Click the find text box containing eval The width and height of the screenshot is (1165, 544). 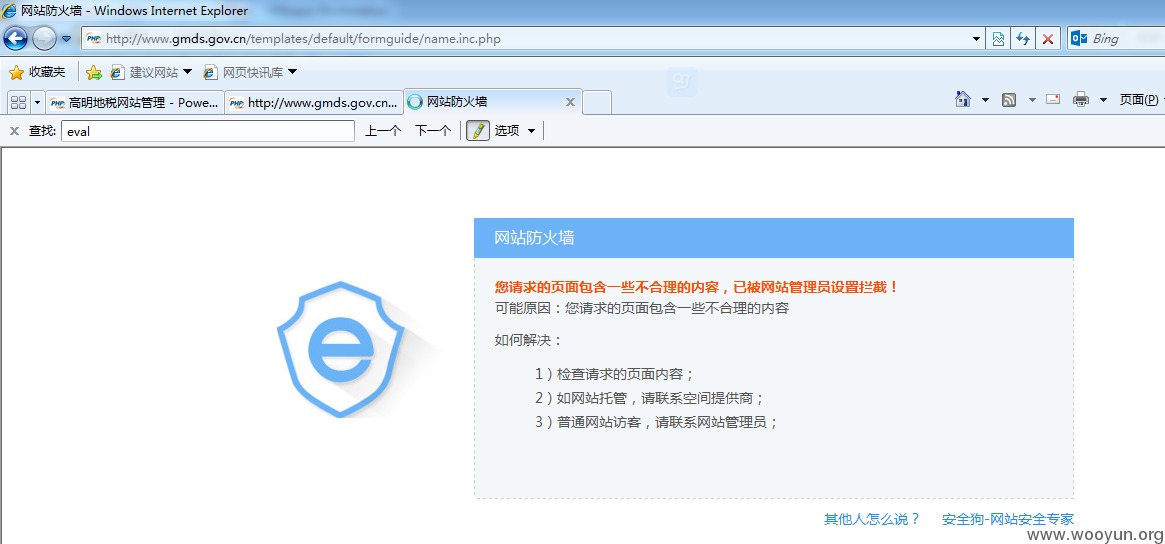click(208, 132)
